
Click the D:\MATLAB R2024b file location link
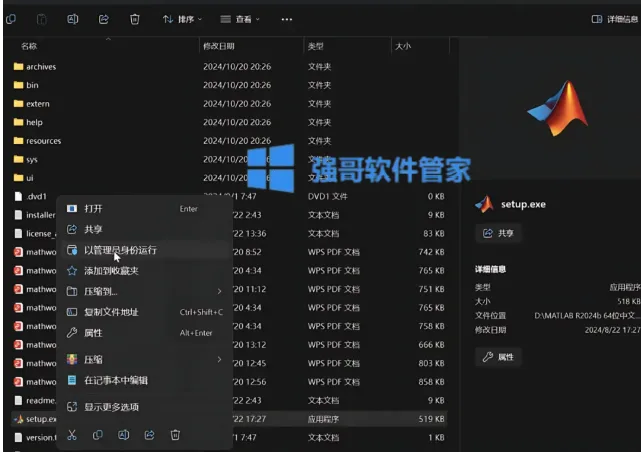pos(587,316)
